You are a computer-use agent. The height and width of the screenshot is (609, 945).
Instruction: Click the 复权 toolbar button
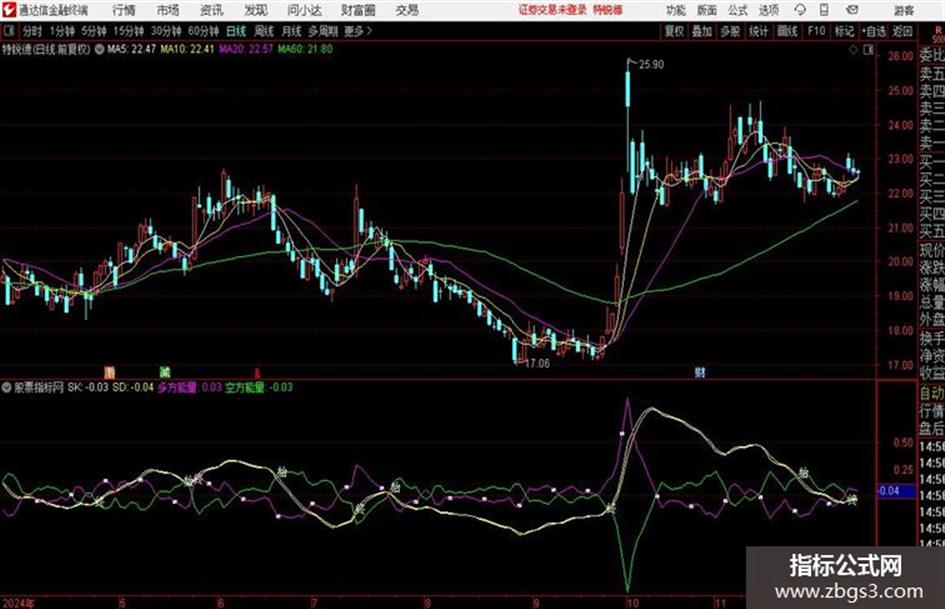tap(674, 31)
